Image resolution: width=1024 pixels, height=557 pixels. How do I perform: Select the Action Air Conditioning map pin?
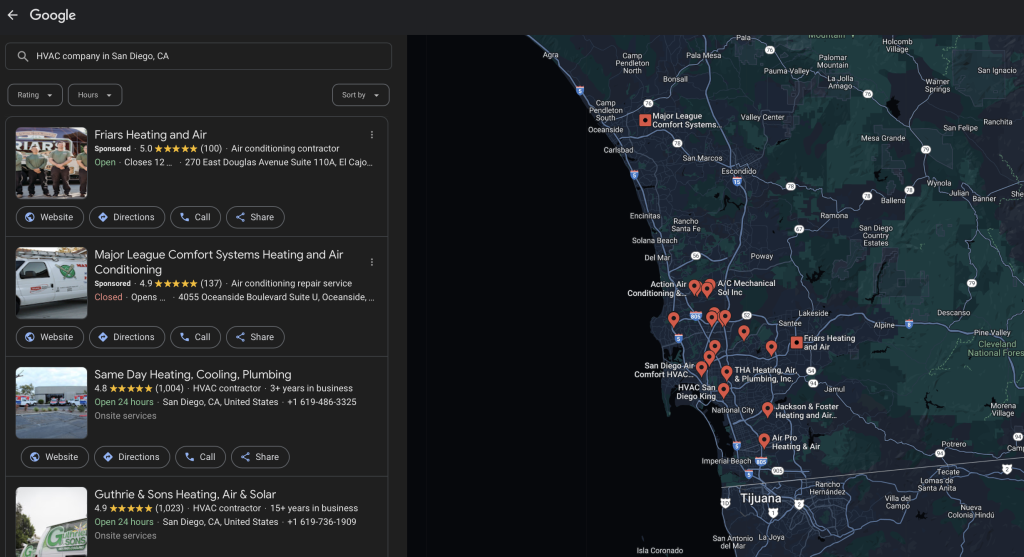click(694, 286)
